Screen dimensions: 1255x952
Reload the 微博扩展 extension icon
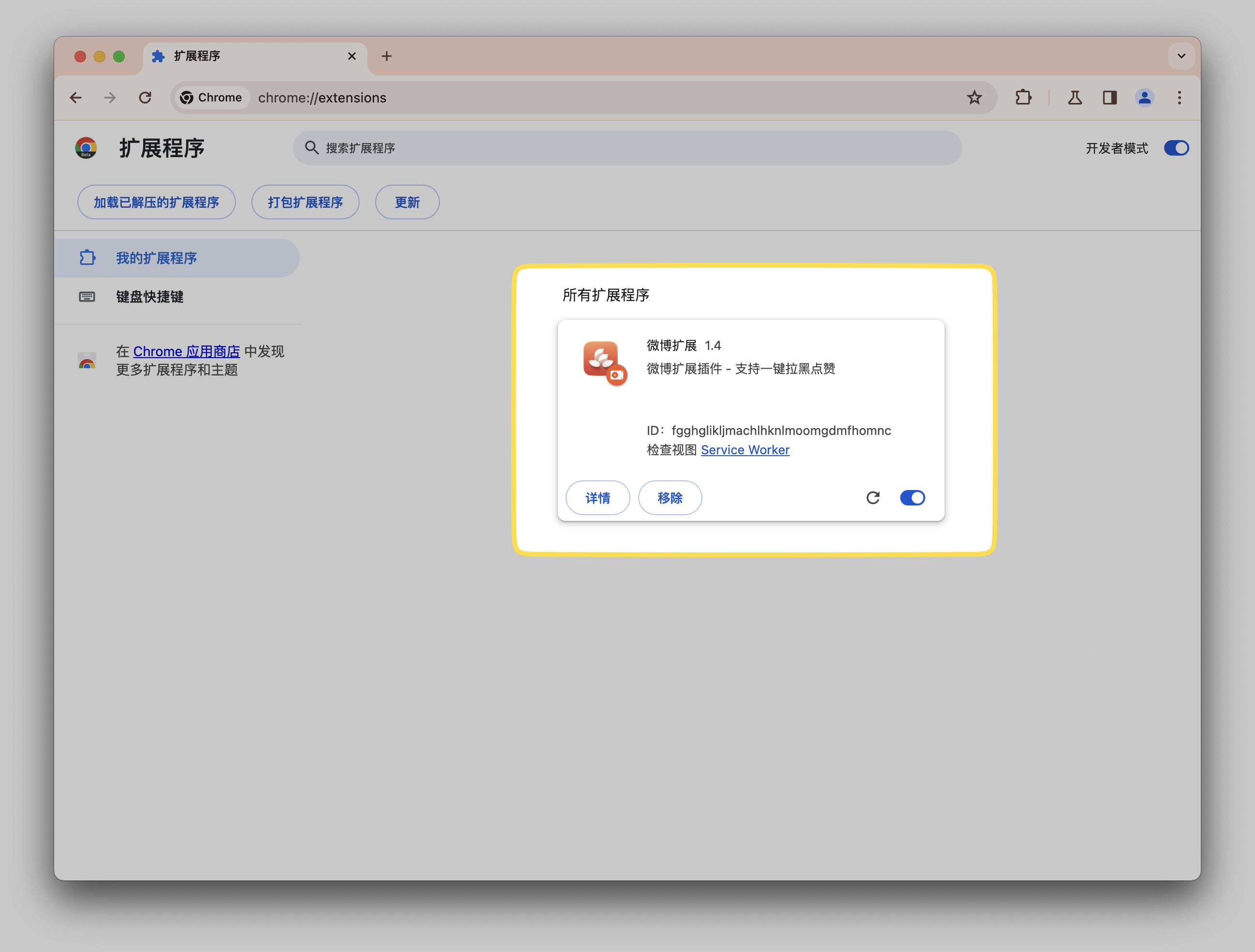pyautogui.click(x=873, y=498)
